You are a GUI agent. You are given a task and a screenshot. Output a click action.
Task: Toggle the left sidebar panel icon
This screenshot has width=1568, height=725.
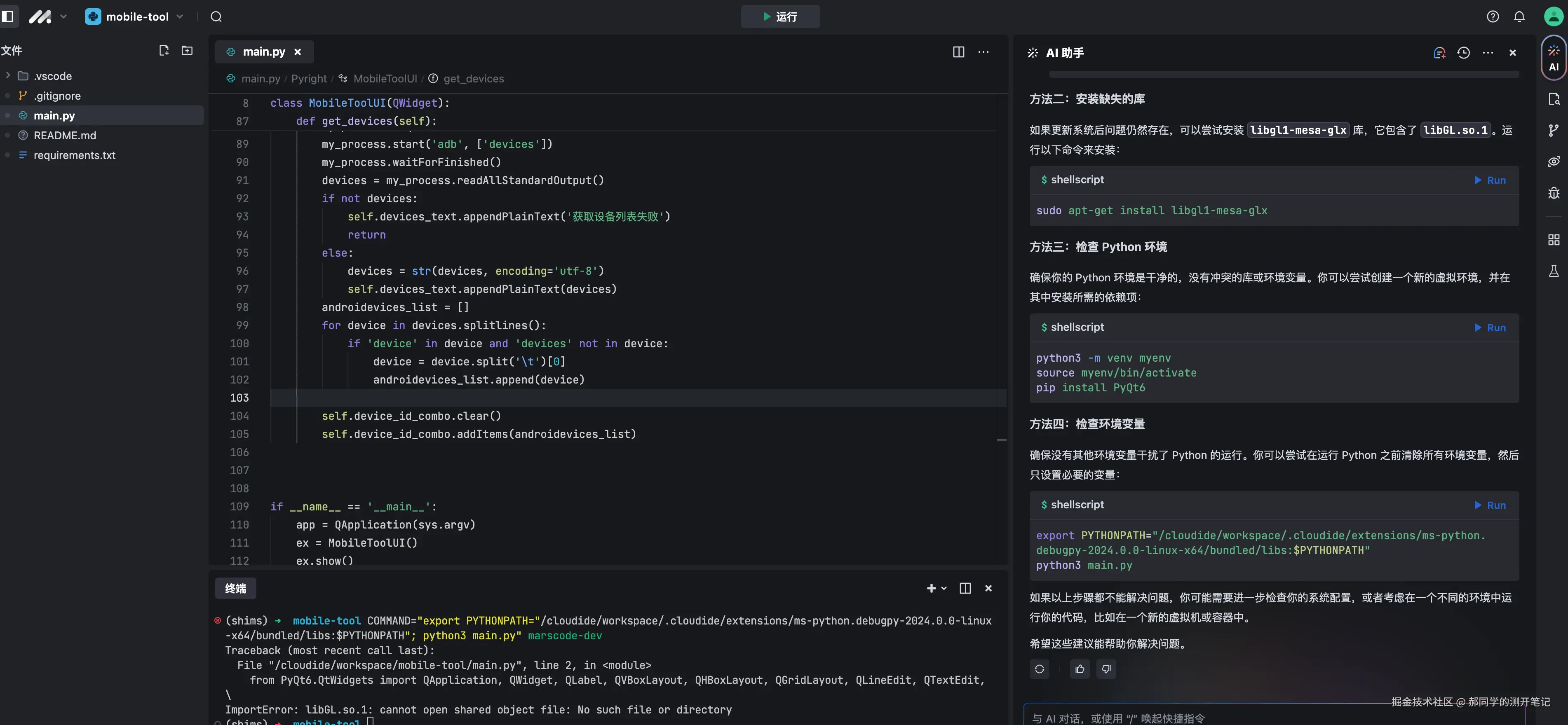(8, 16)
